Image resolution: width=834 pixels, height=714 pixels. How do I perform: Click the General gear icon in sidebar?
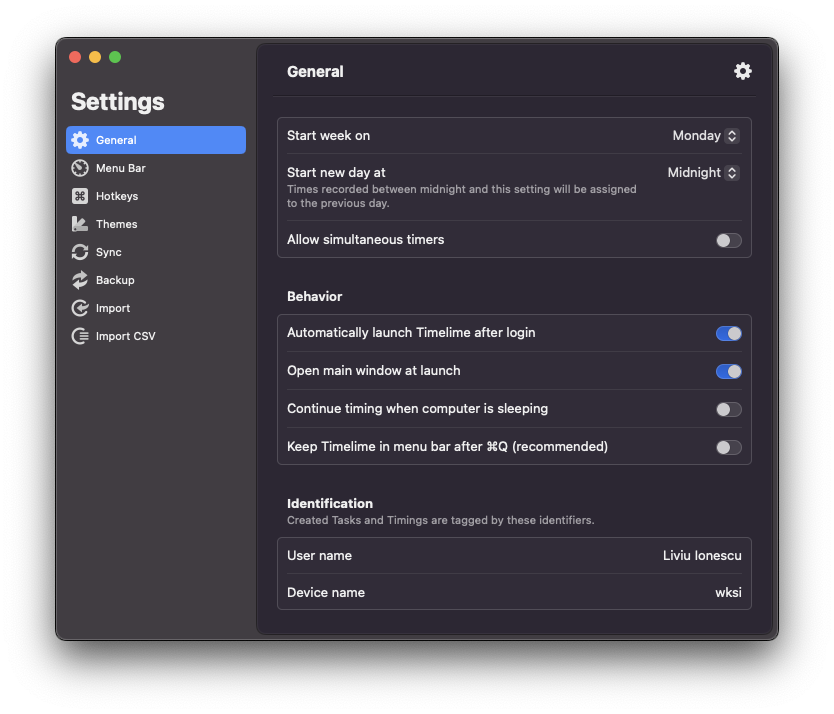point(80,140)
